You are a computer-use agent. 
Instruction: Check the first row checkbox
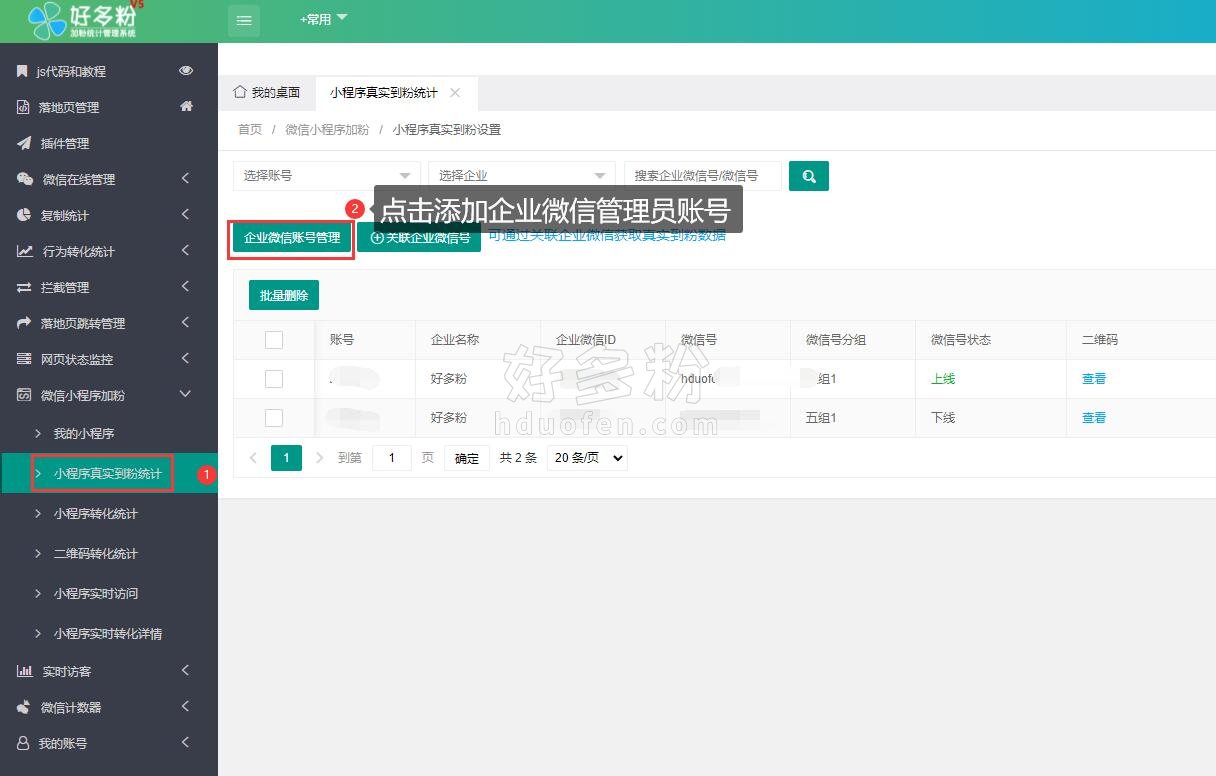coord(274,379)
